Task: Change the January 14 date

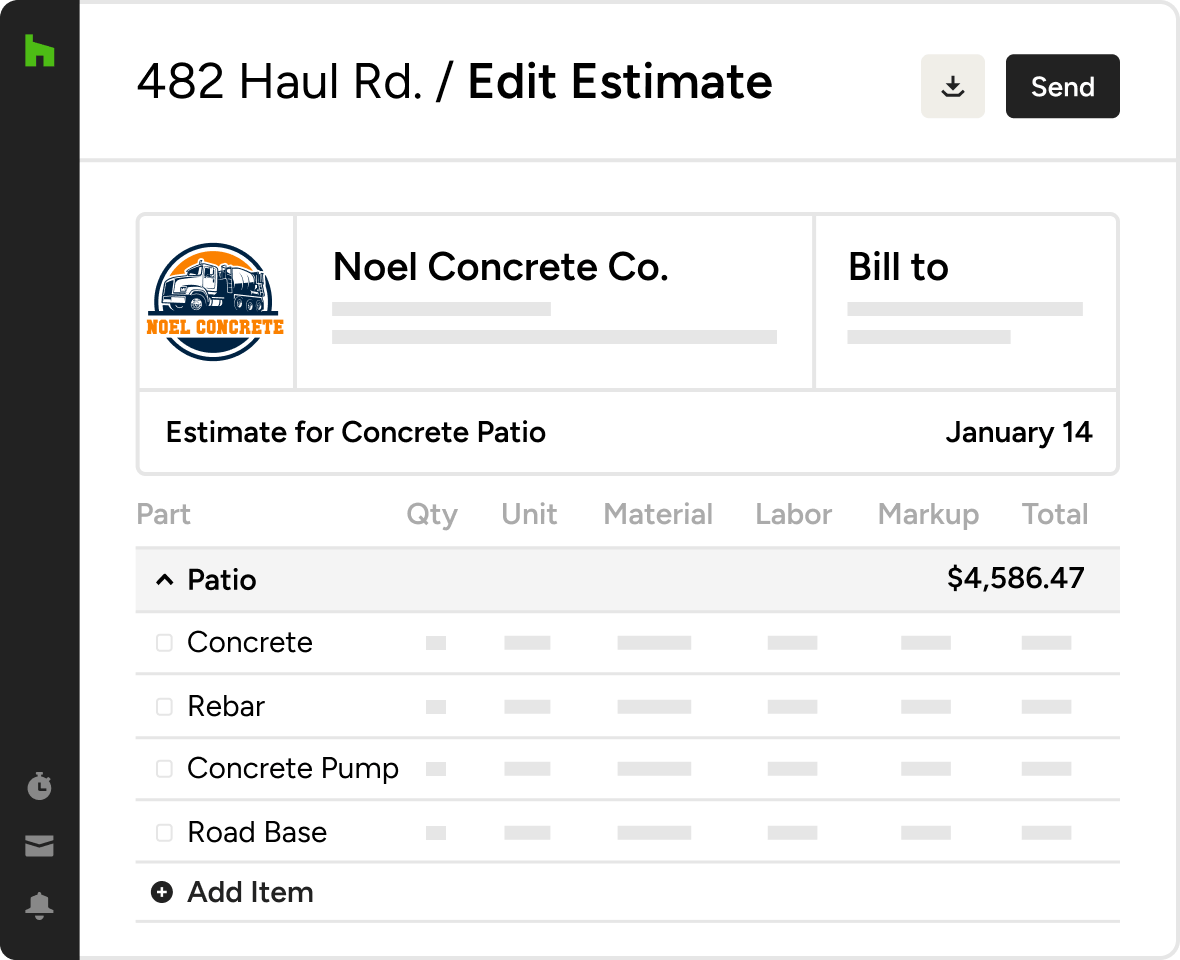Action: (x=1018, y=432)
